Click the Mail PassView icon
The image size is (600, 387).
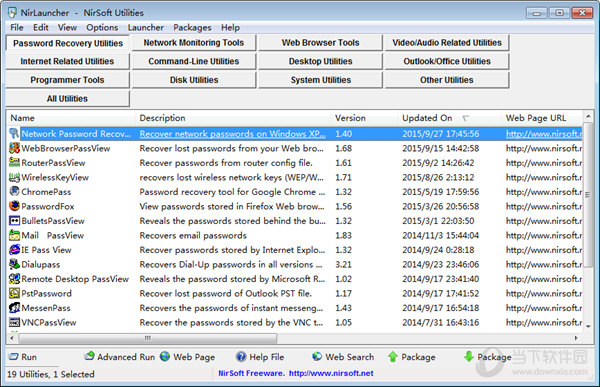(x=14, y=235)
